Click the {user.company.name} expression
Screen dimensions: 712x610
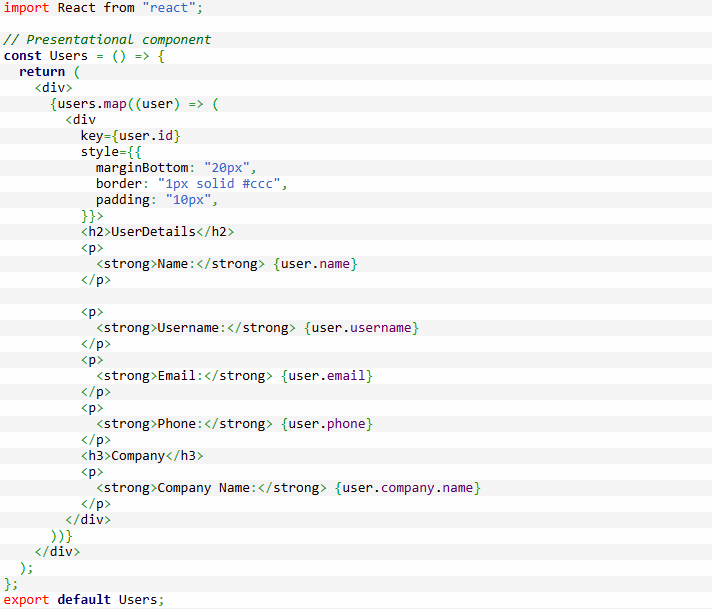(408, 488)
